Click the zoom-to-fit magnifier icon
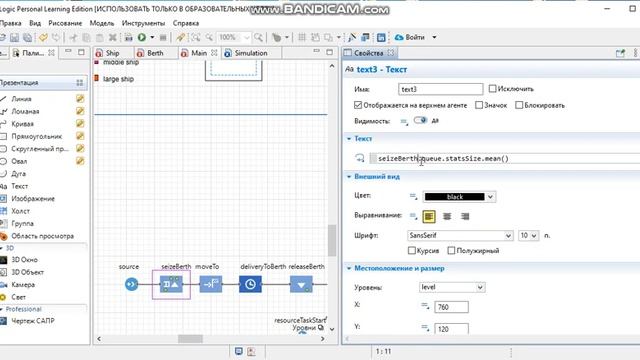 [x=196, y=38]
